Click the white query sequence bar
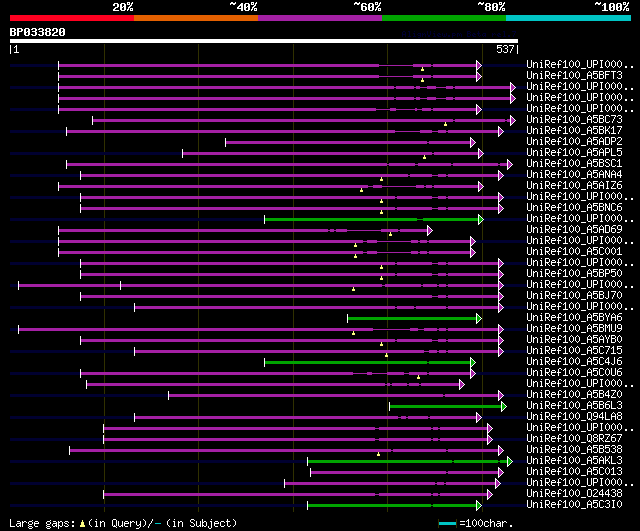 pos(264,41)
